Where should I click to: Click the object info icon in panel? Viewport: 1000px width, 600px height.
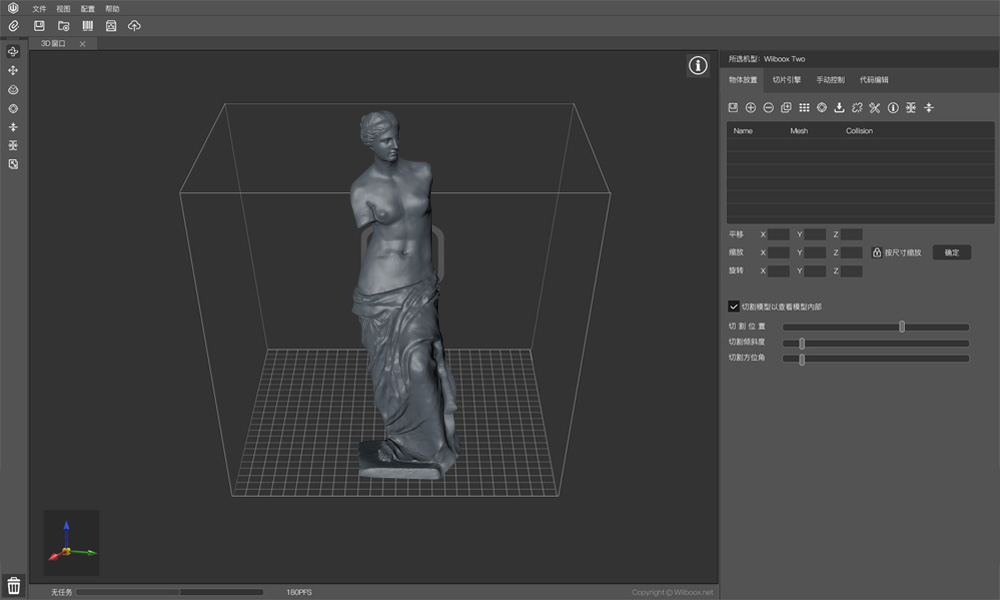click(x=893, y=108)
